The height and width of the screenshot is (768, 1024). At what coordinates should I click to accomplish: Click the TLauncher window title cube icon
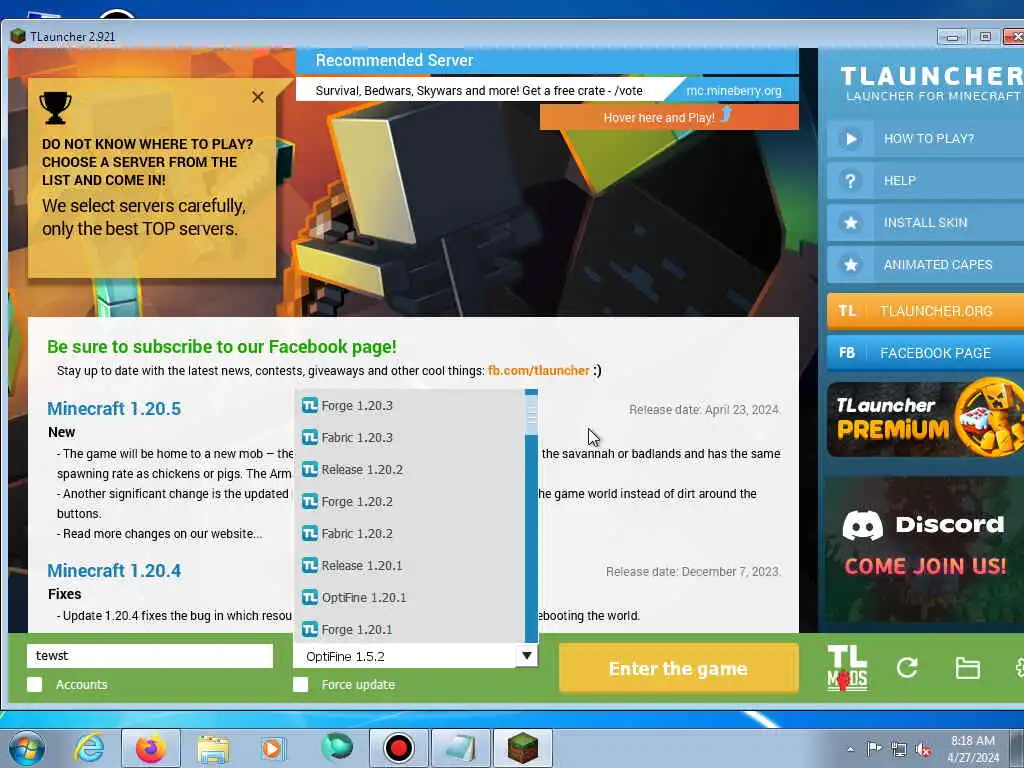[18, 37]
